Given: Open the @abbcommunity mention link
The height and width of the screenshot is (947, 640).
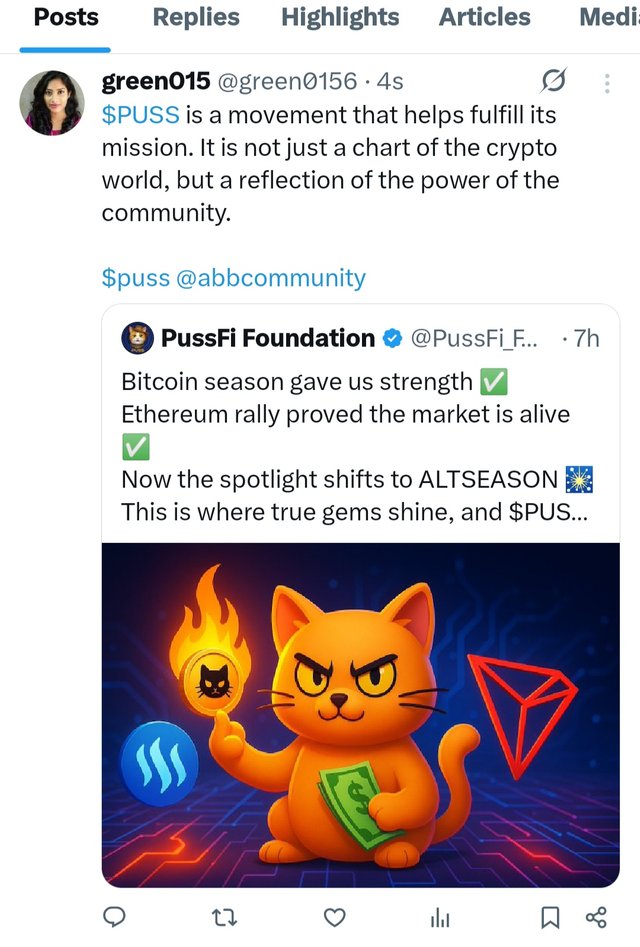Looking at the screenshot, I should 271,277.
